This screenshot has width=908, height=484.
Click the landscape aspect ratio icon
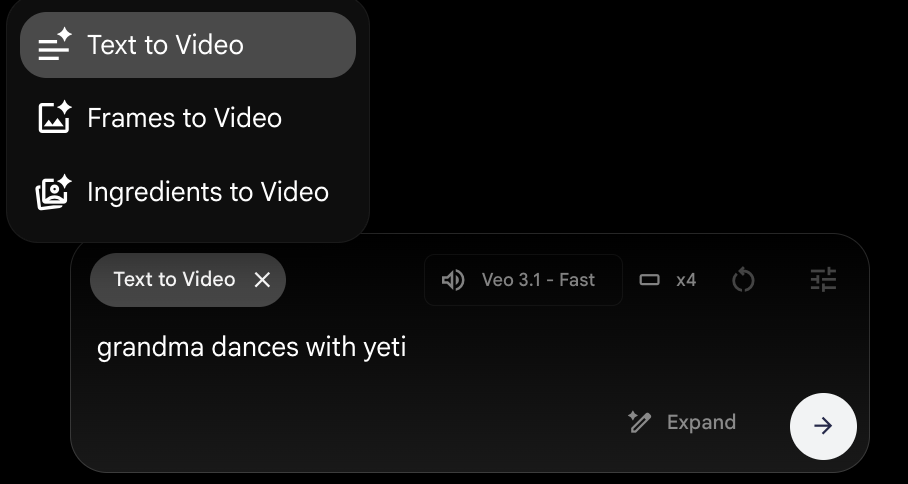click(x=650, y=280)
